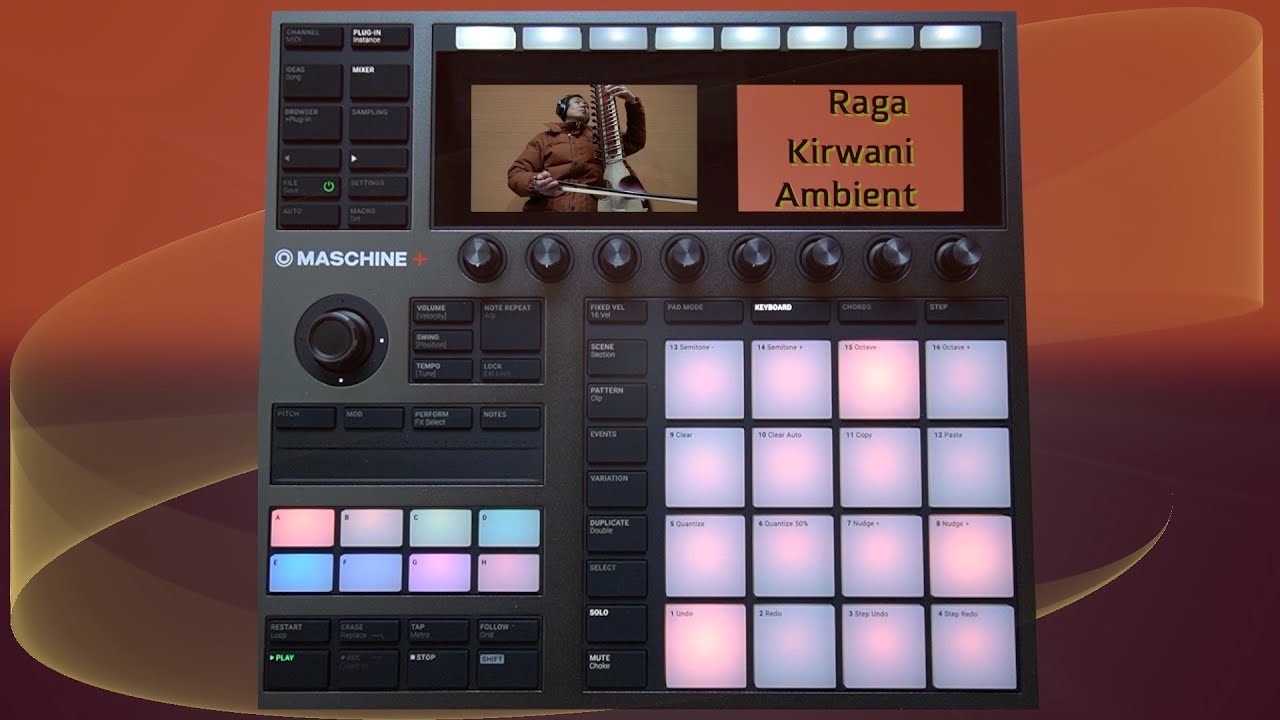Viewport: 1280px width, 720px height.
Task: Tap the TAP Metro button
Action: [x=437, y=631]
